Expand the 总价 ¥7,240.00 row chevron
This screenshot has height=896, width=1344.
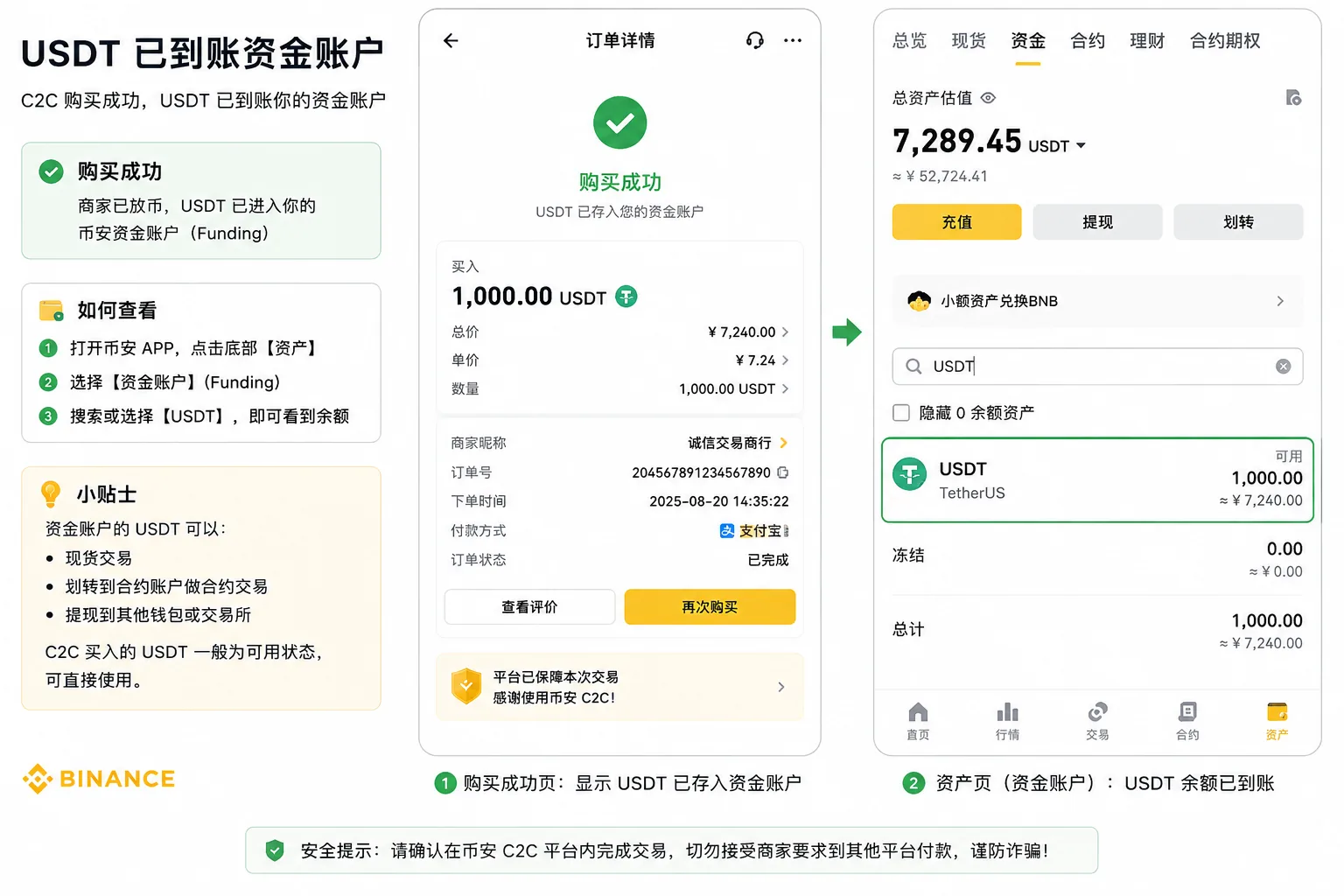[785, 332]
